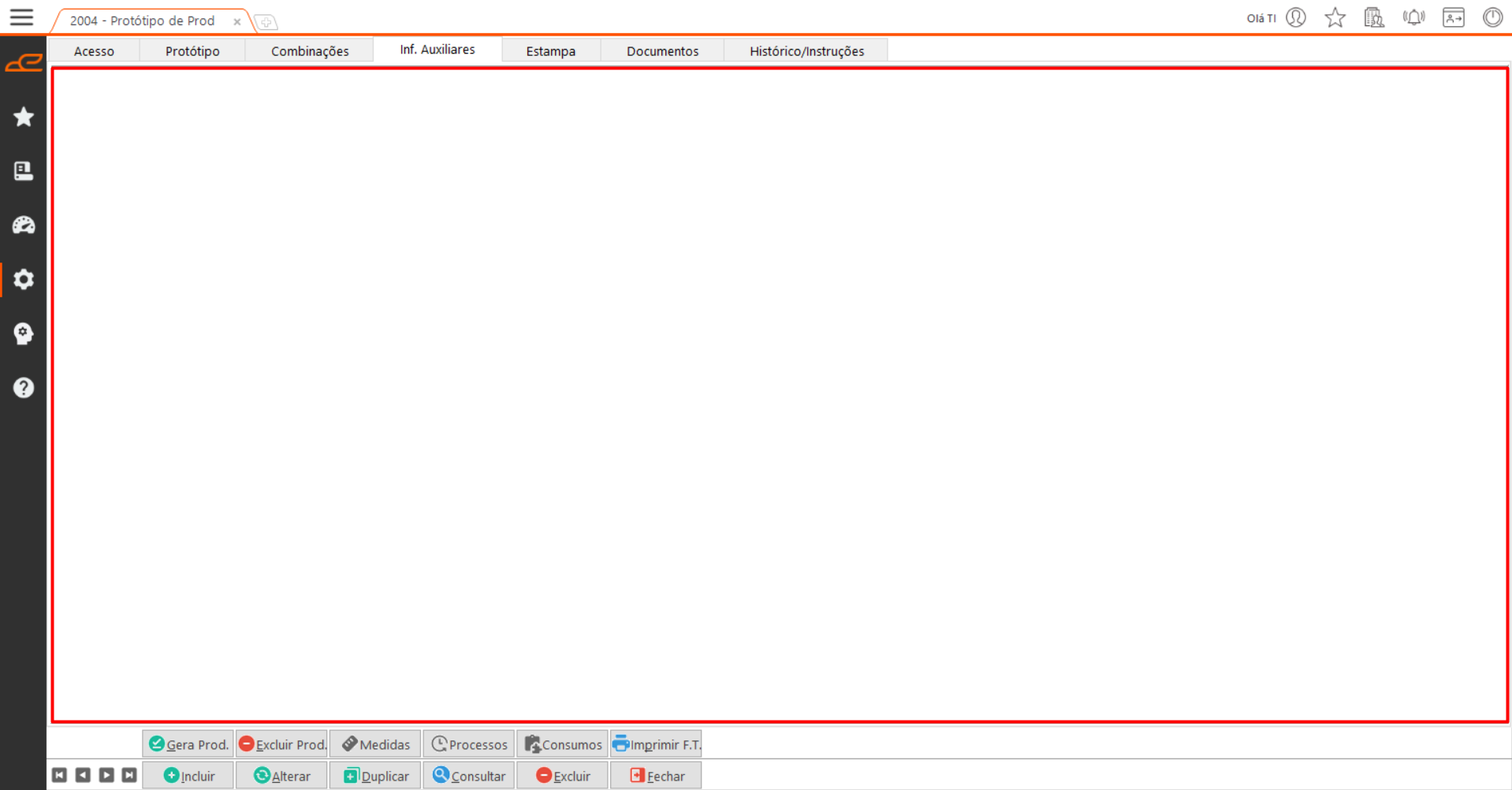
Task: Switch to the Protótipo tab
Action: tap(192, 50)
